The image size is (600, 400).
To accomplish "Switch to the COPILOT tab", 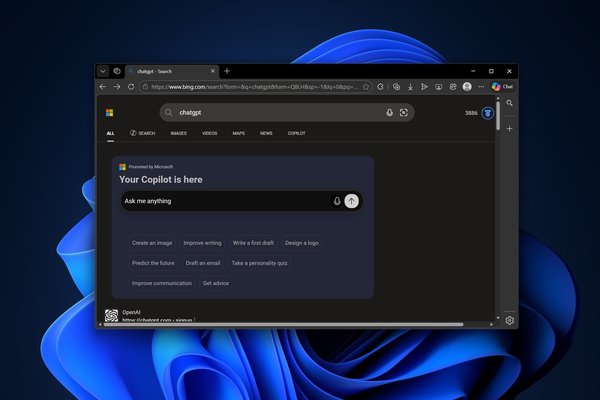I will point(297,133).
